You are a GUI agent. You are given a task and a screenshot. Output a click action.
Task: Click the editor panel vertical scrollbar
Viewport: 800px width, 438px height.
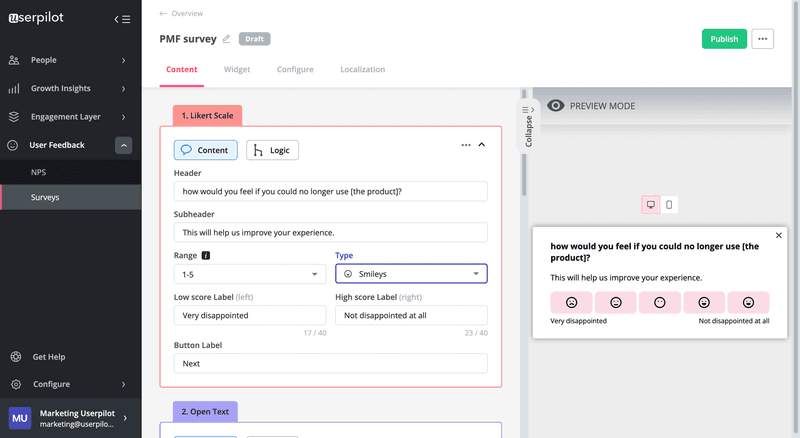point(523,143)
